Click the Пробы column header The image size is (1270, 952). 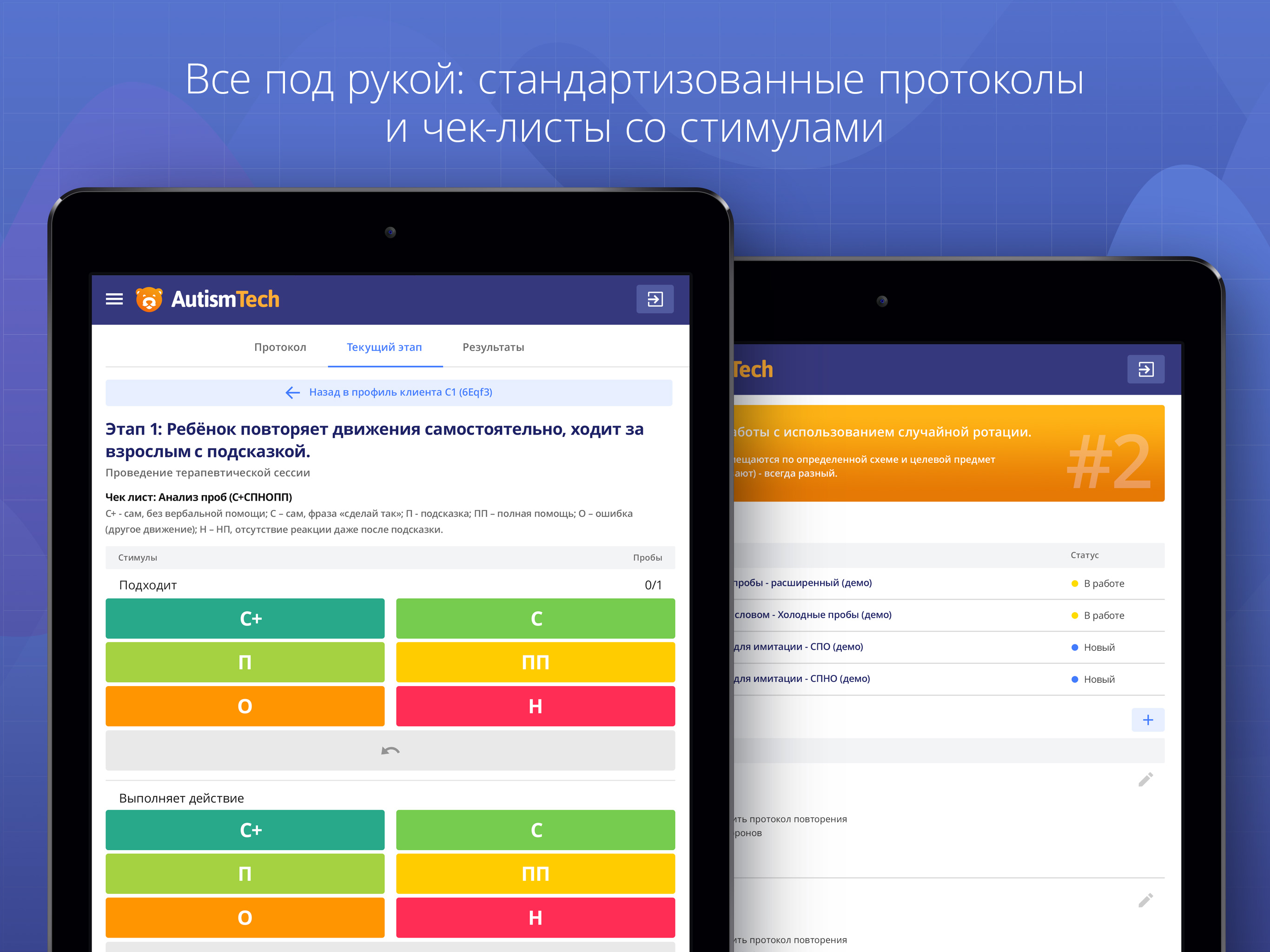[x=648, y=557]
